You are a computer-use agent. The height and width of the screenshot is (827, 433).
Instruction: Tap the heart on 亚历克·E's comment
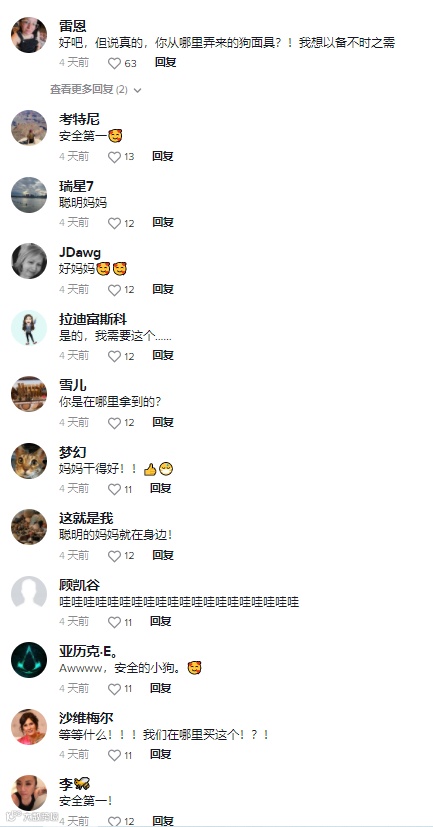click(x=114, y=688)
